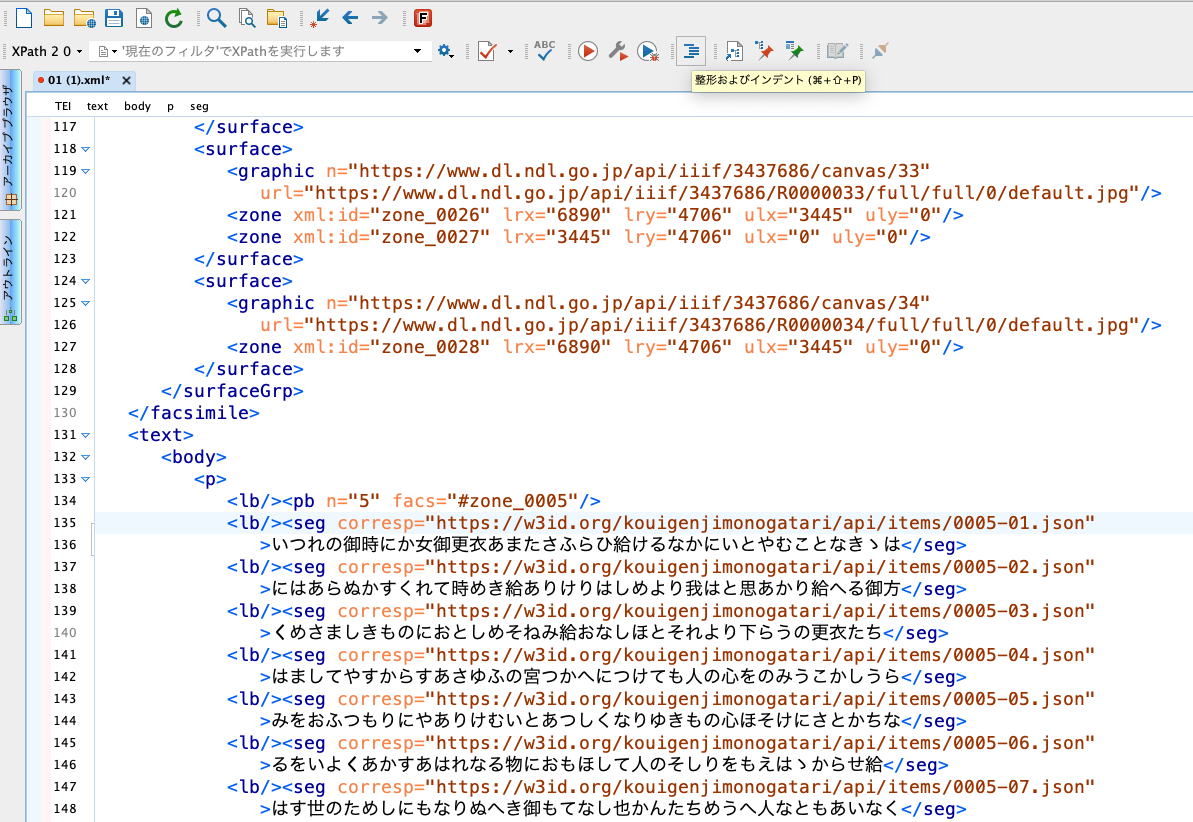Open Find/Replace with the magnifier icon

point(216,18)
